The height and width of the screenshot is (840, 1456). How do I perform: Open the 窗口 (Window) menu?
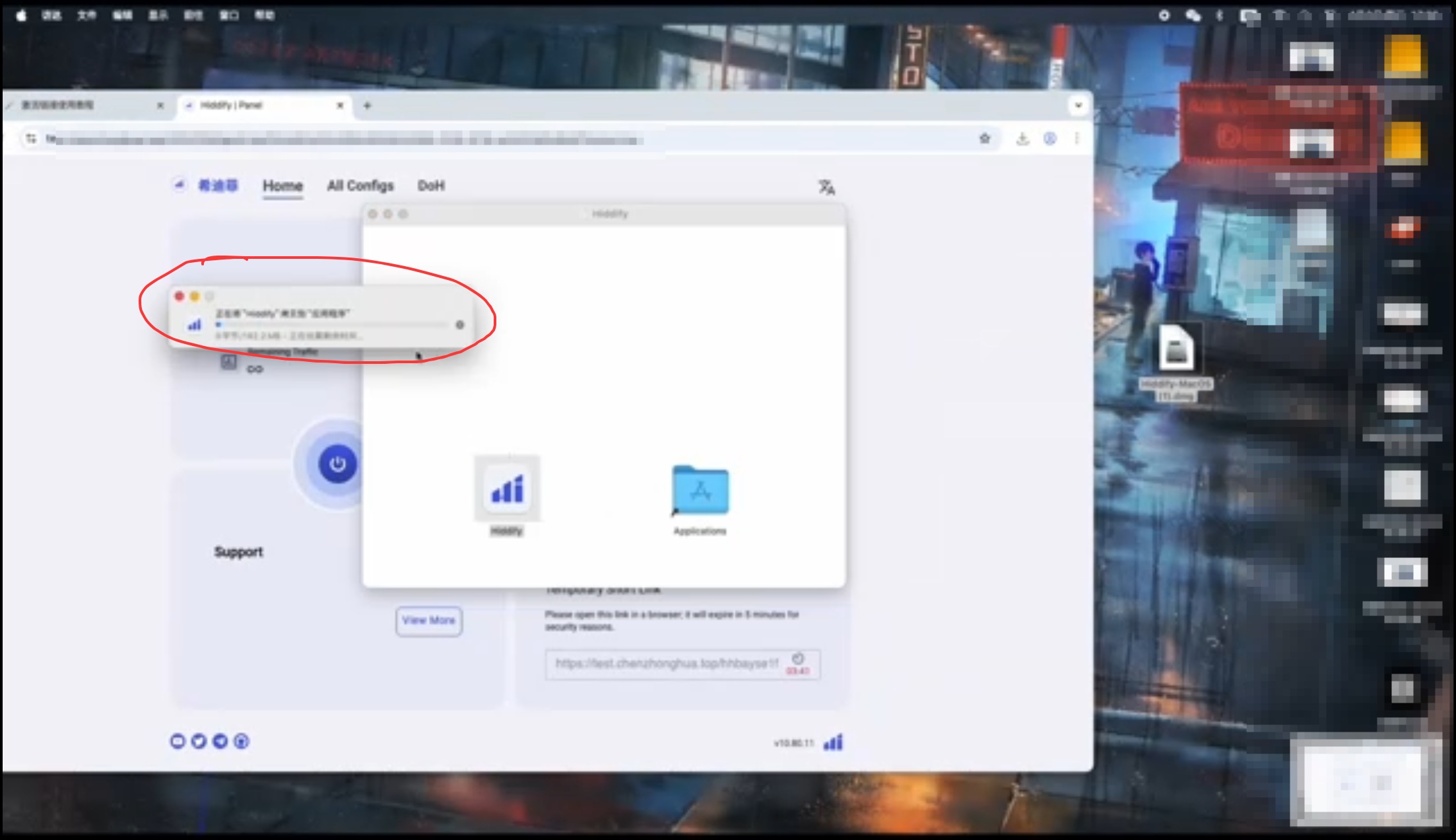(229, 15)
